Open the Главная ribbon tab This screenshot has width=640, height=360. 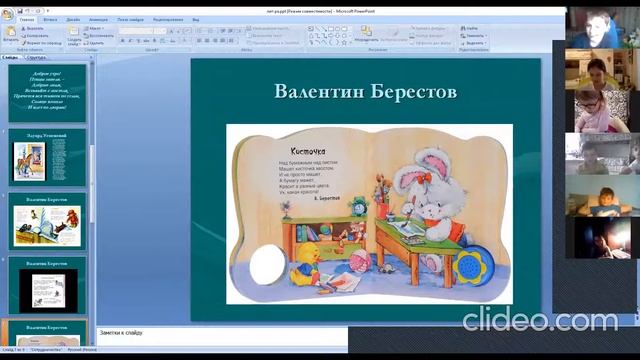coord(27,20)
